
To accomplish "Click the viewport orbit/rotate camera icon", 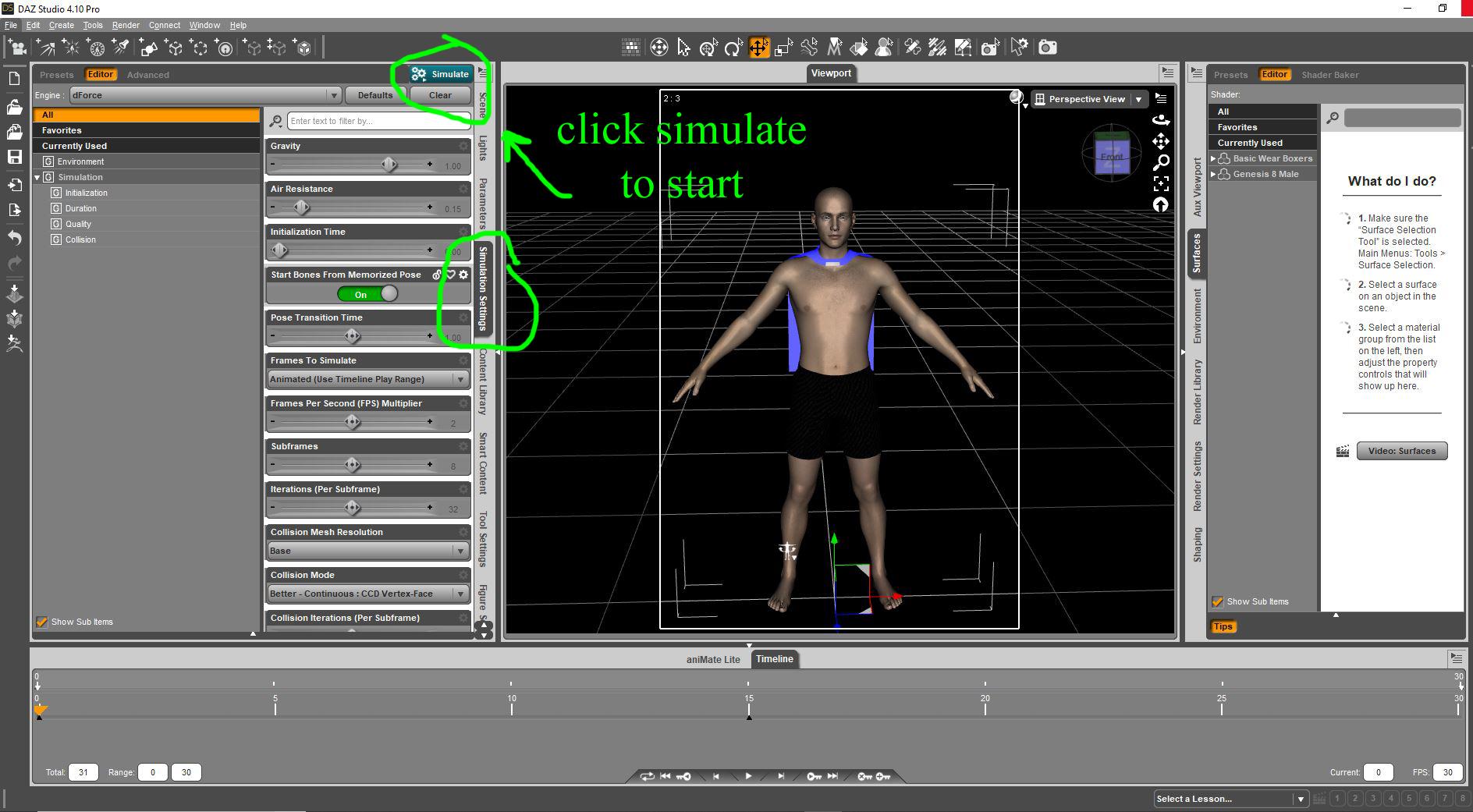I will point(1161,119).
